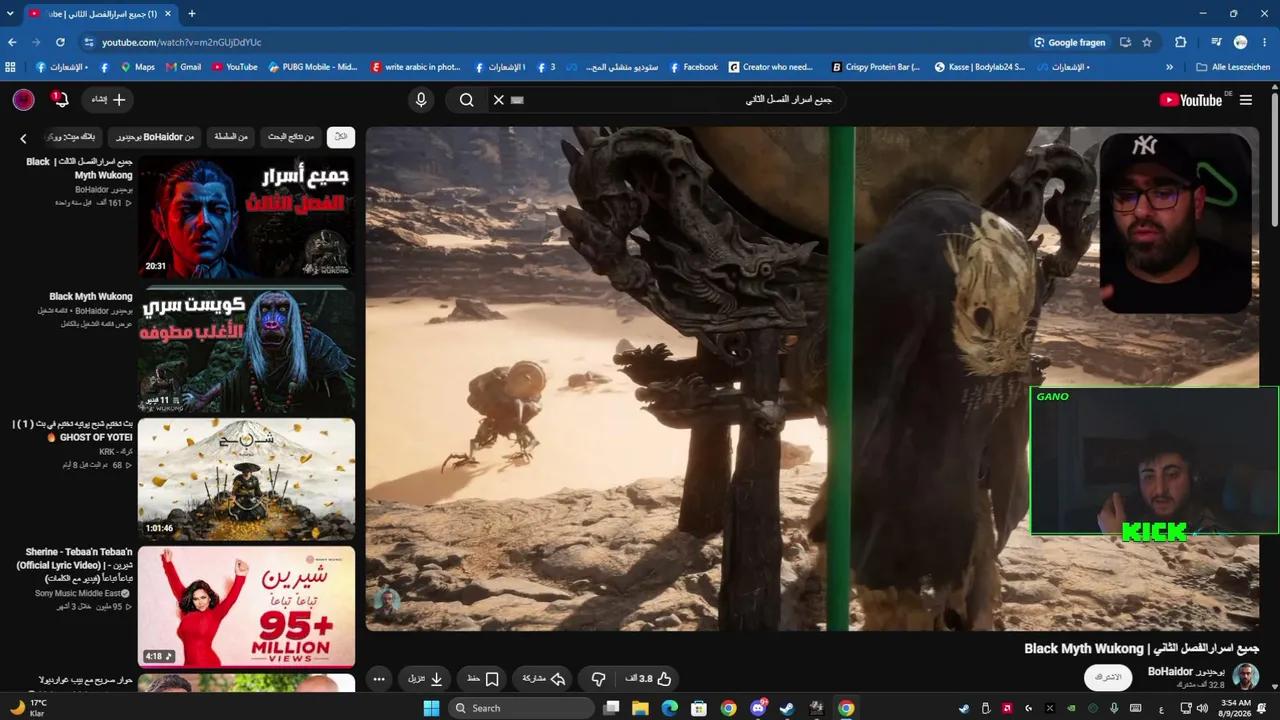Image resolution: width=1280 pixels, height=720 pixels.
Task: Select the 'من السلسلة' filter chip
Action: pos(231,137)
